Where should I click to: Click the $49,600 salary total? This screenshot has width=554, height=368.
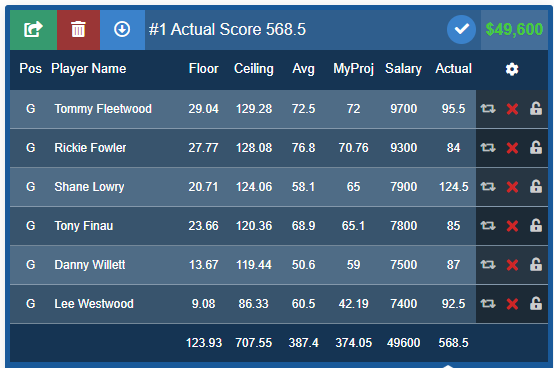pos(514,30)
